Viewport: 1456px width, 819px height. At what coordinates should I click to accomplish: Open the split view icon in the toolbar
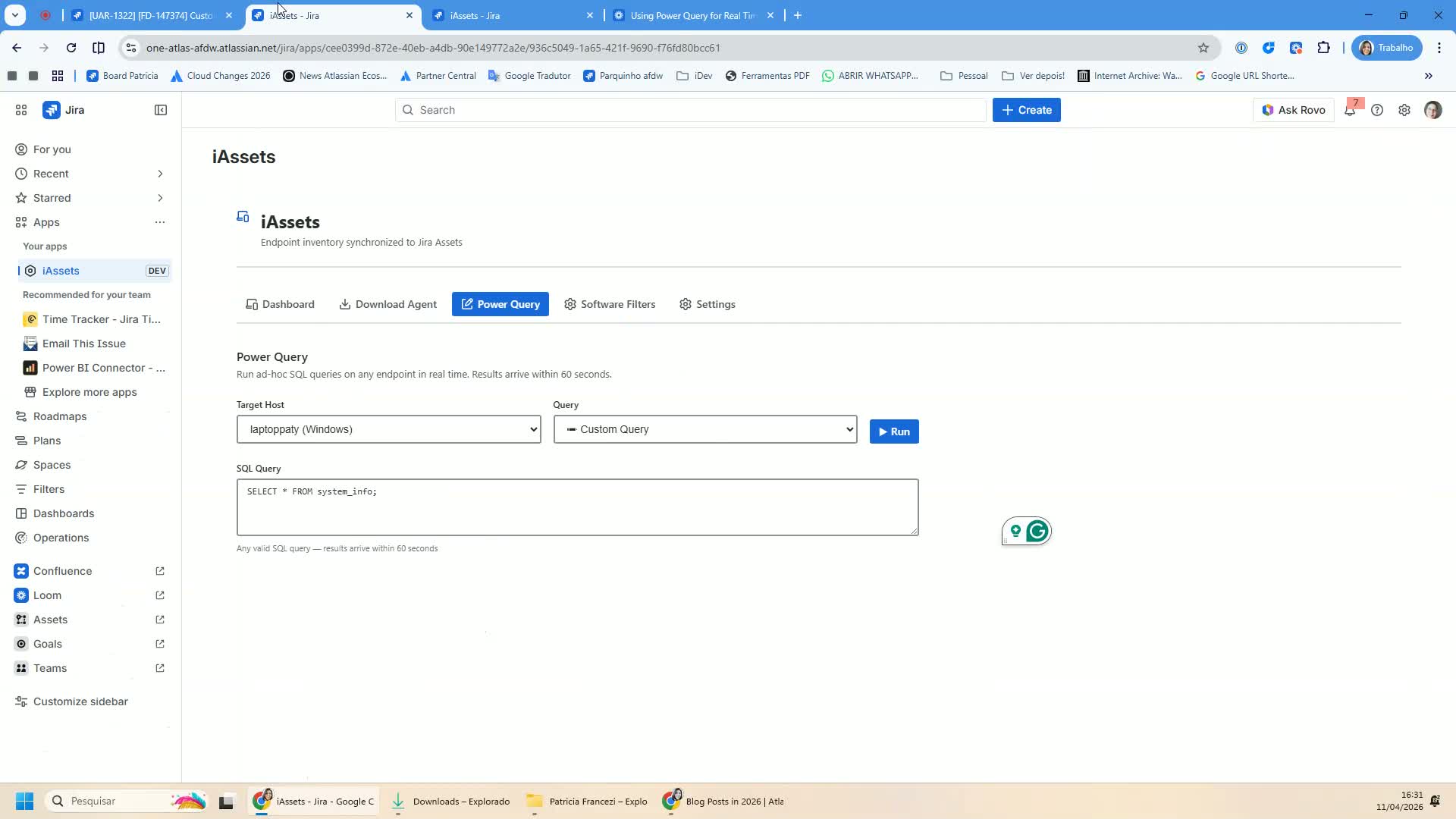tap(99, 48)
